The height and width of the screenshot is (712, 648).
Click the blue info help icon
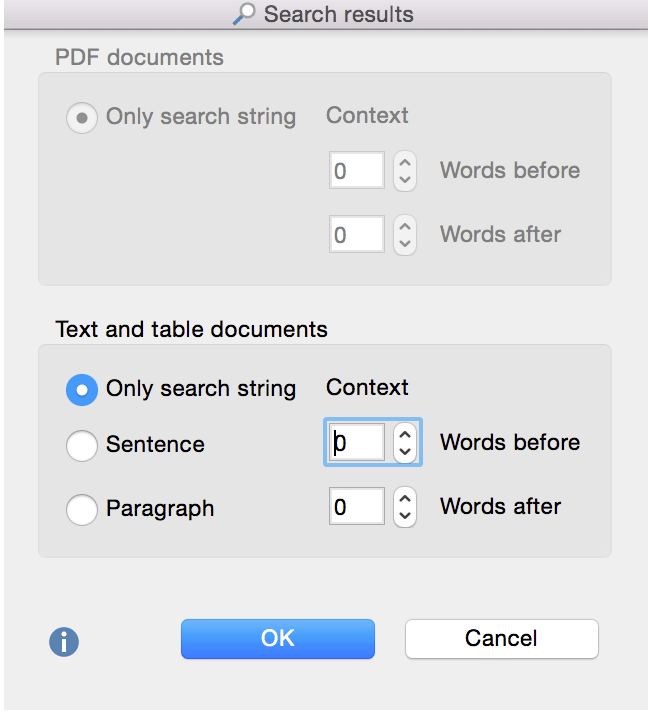(x=64, y=642)
